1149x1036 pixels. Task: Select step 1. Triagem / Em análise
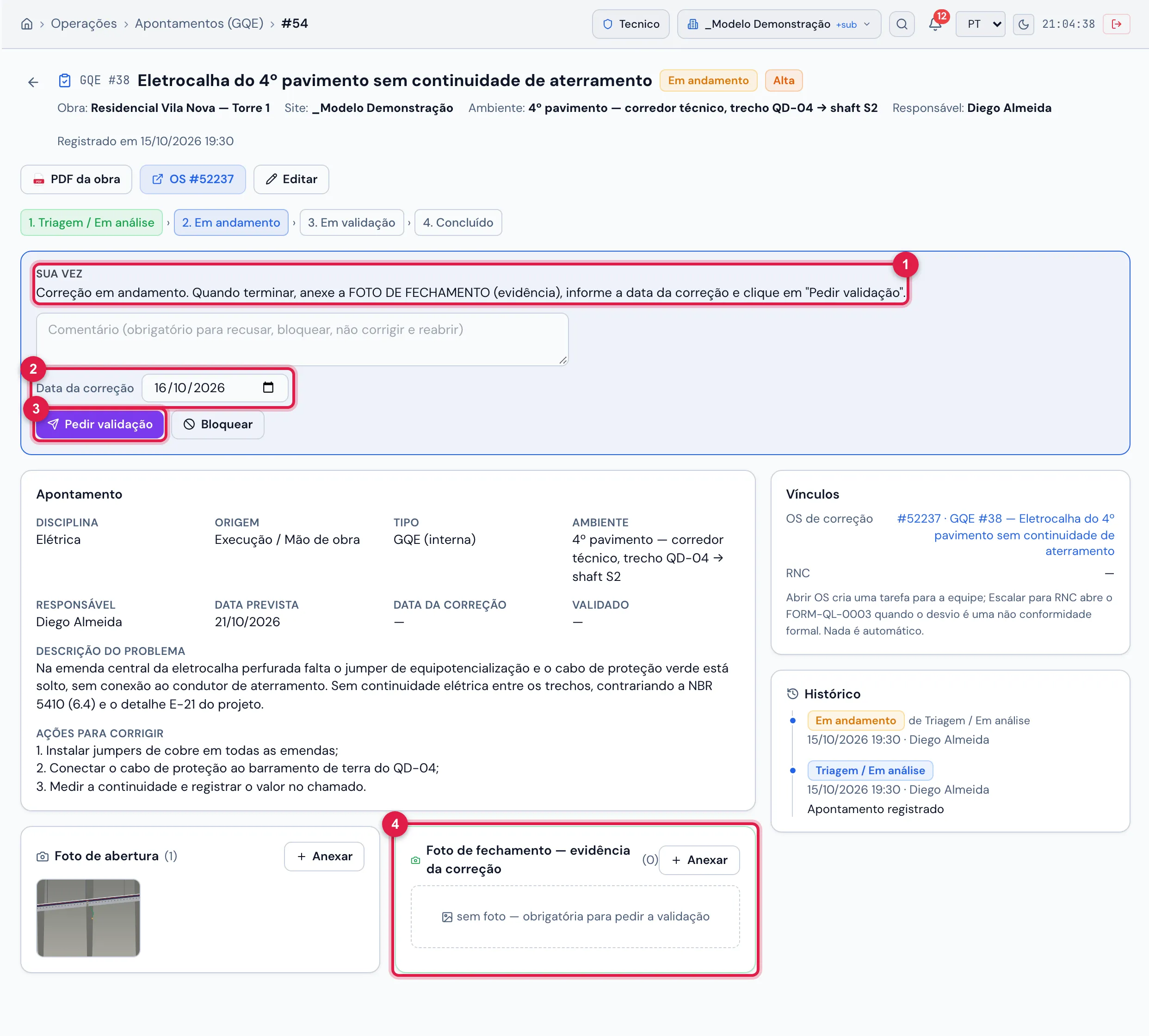pos(92,222)
